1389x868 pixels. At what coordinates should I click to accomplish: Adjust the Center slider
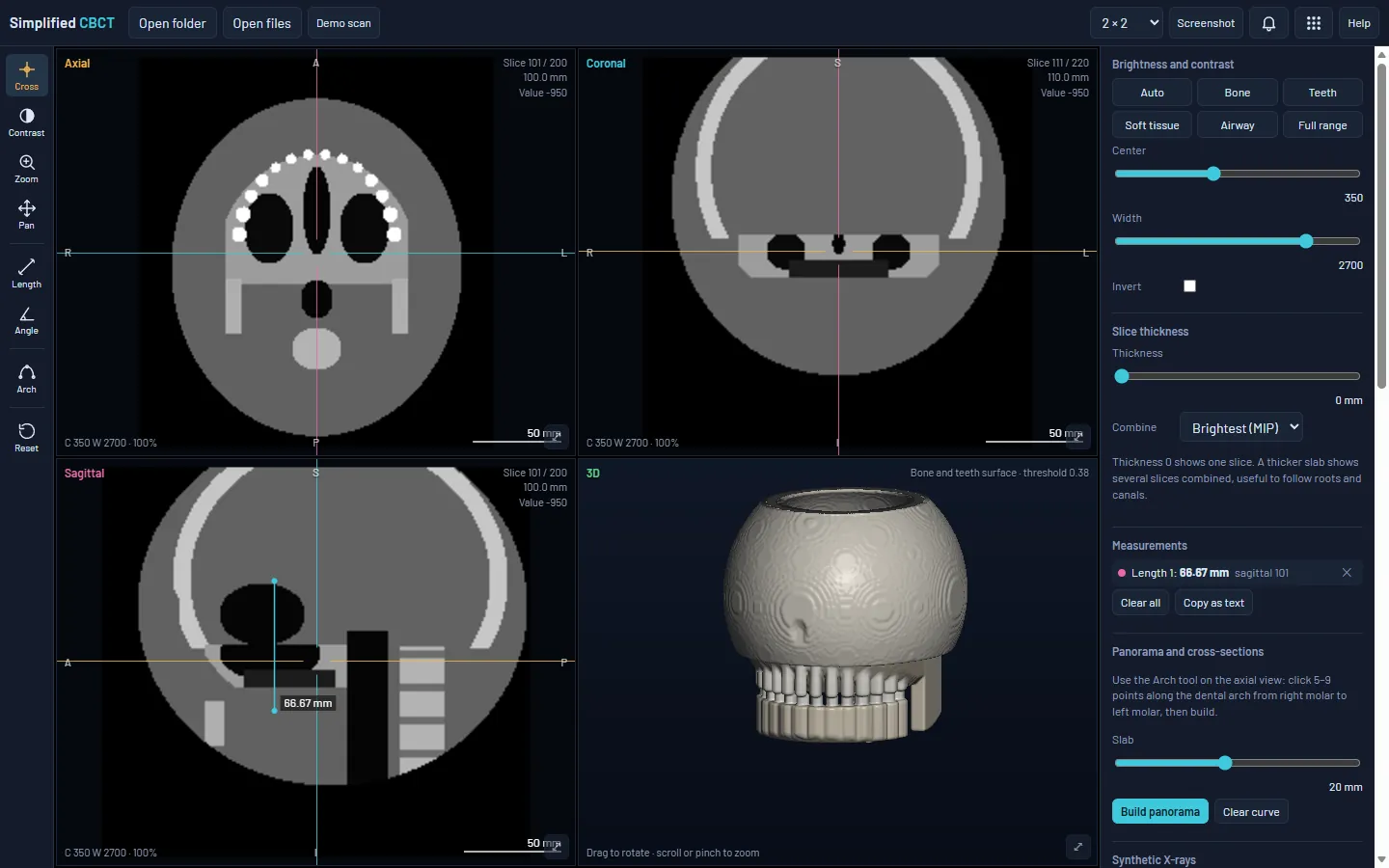pyautogui.click(x=1238, y=174)
